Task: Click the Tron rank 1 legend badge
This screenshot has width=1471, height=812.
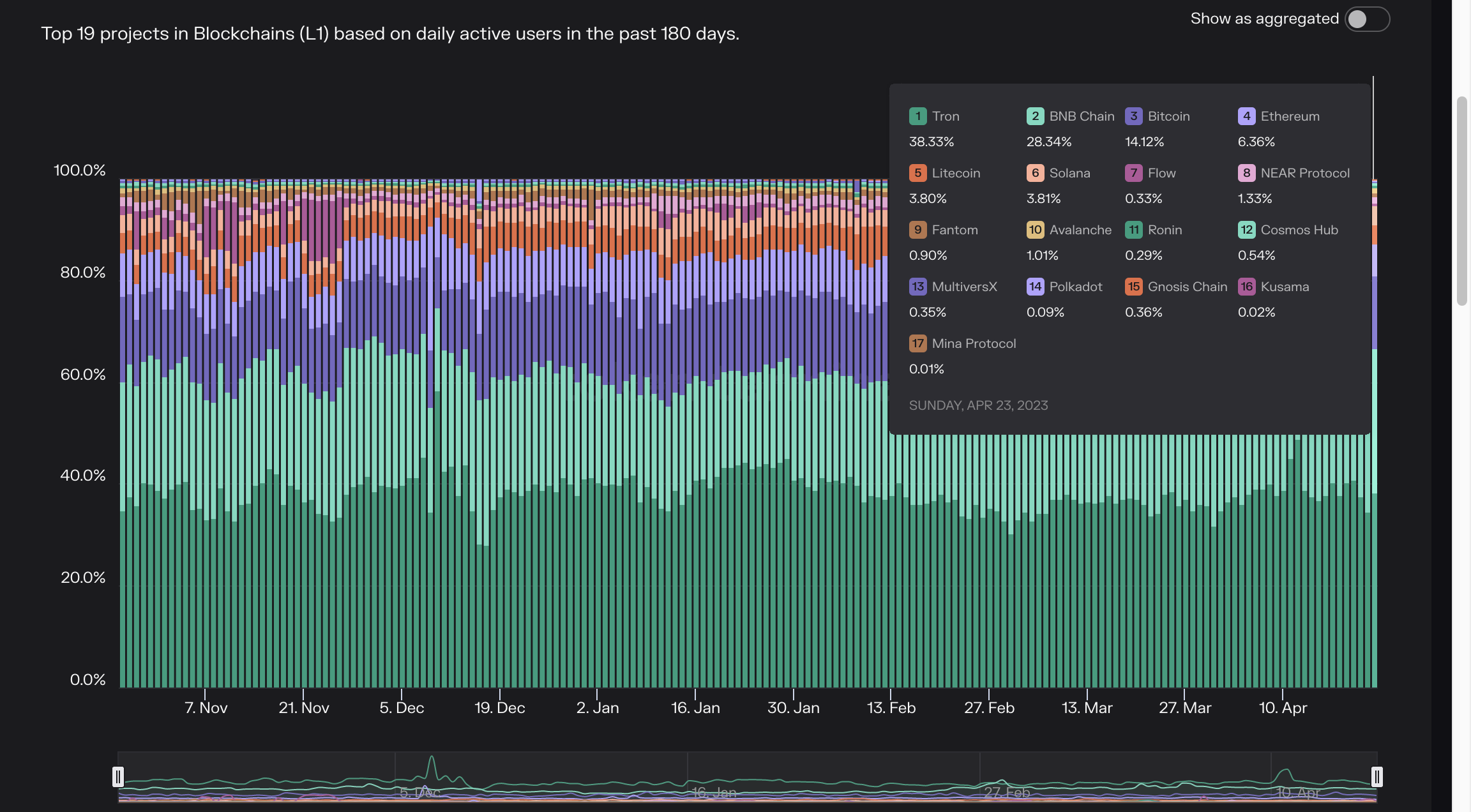Action: click(917, 116)
